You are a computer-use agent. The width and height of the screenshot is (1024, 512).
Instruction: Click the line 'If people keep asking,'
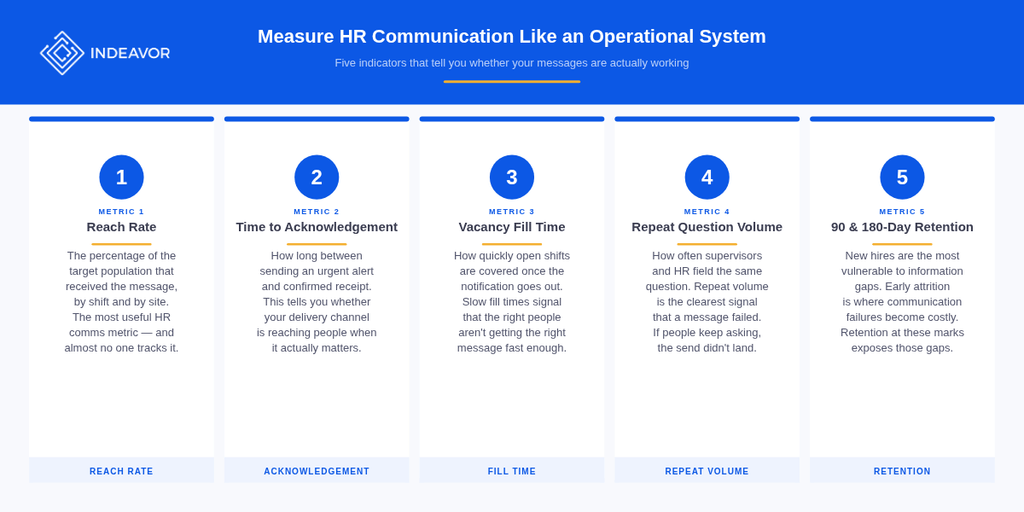(x=707, y=332)
